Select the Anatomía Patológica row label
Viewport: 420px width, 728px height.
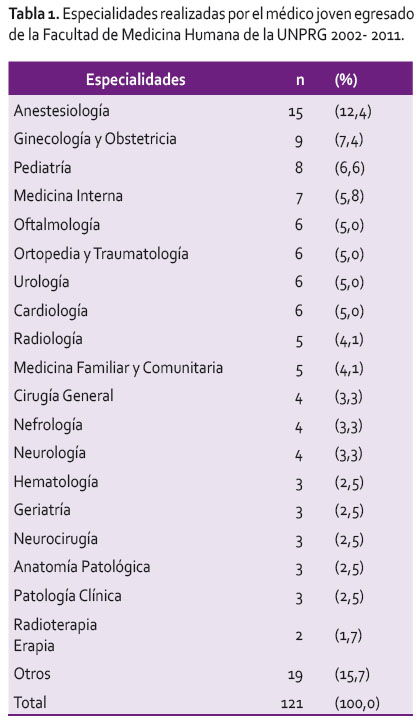tap(82, 567)
